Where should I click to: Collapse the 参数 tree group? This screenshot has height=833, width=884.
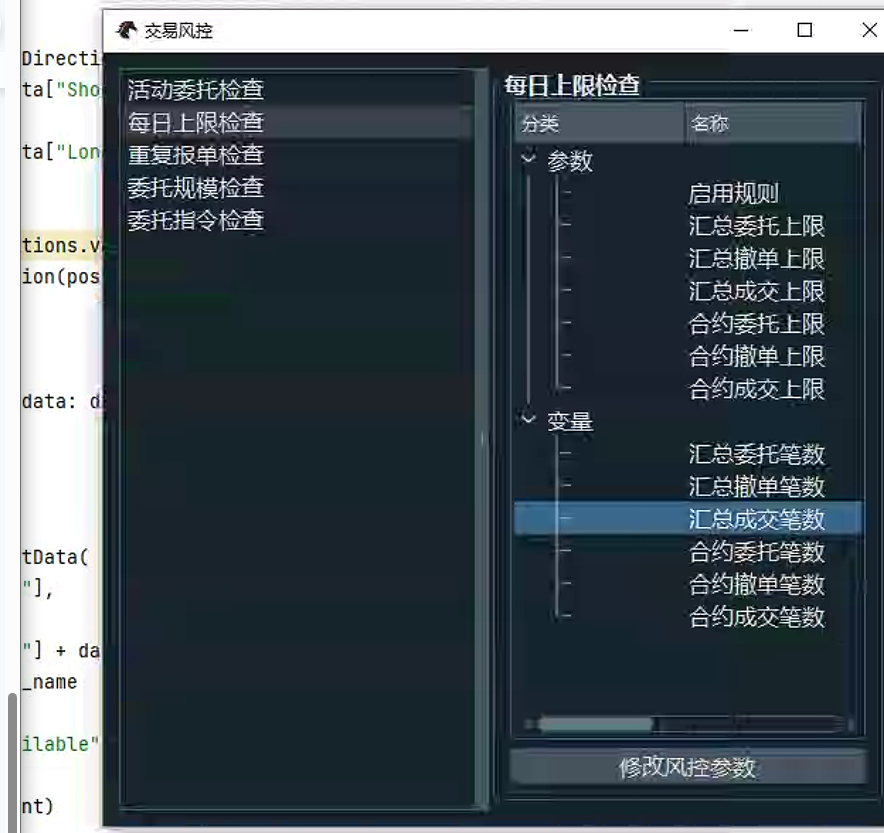pyautogui.click(x=528, y=160)
